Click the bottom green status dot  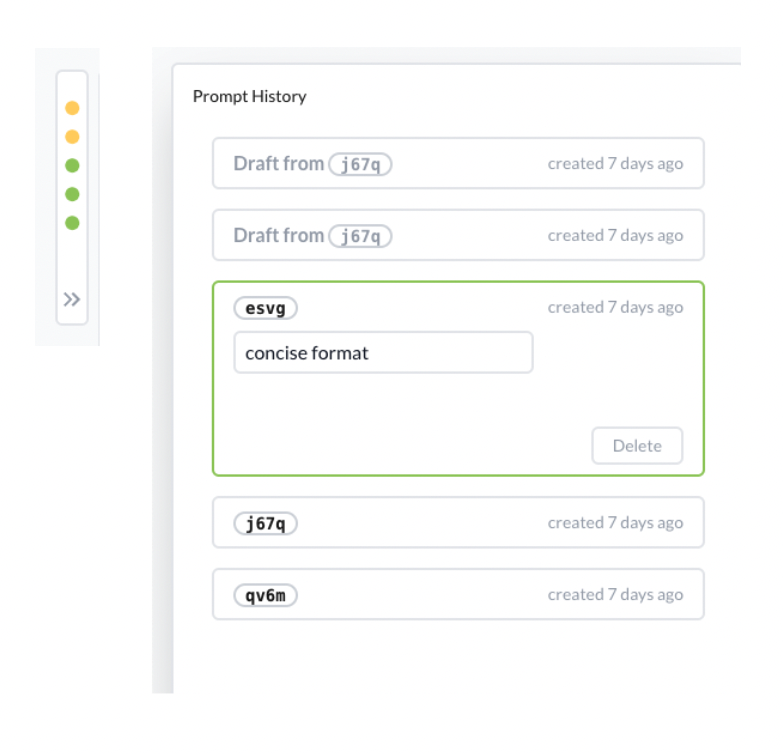coord(72,223)
